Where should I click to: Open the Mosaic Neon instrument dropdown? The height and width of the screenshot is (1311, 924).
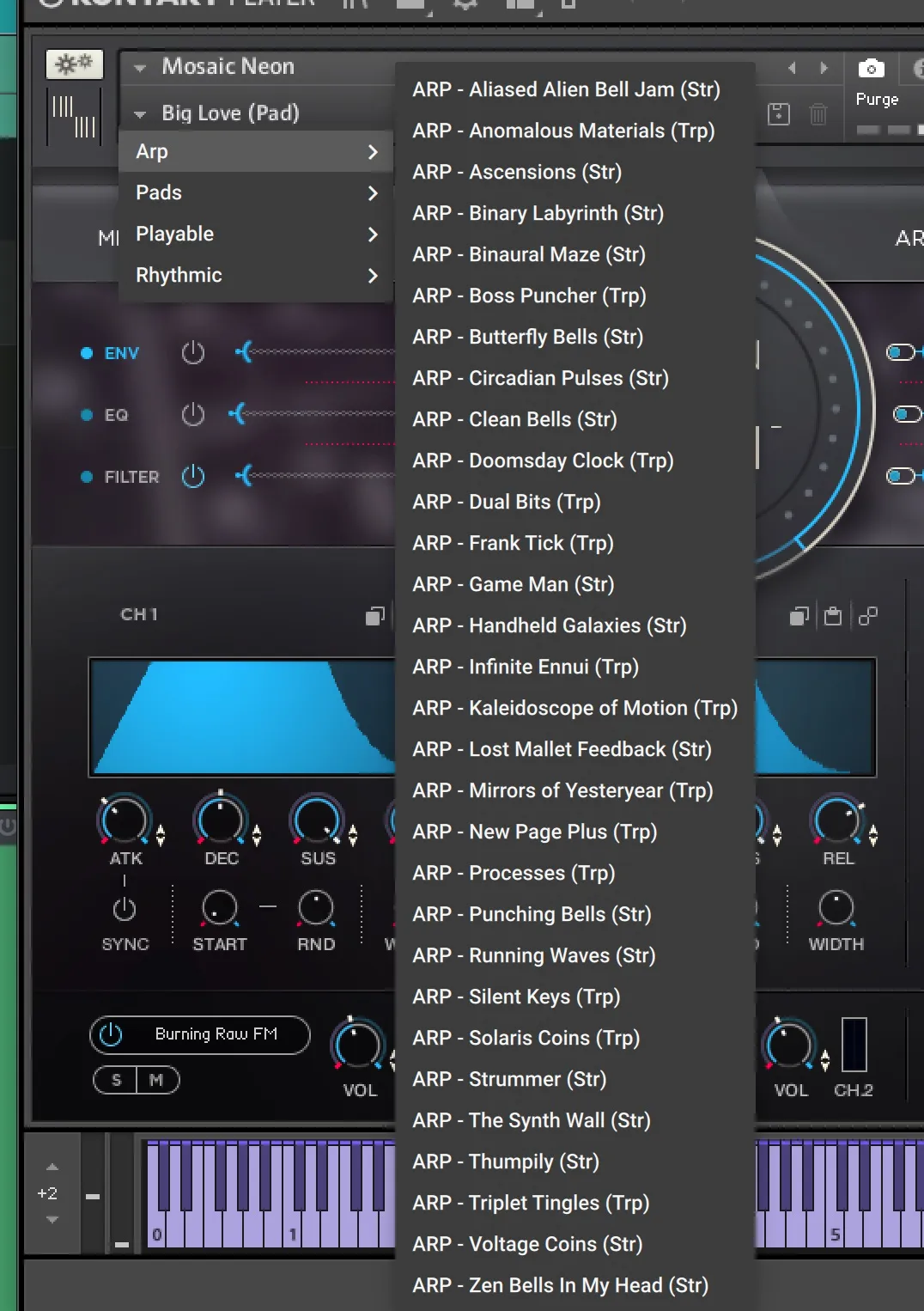141,67
